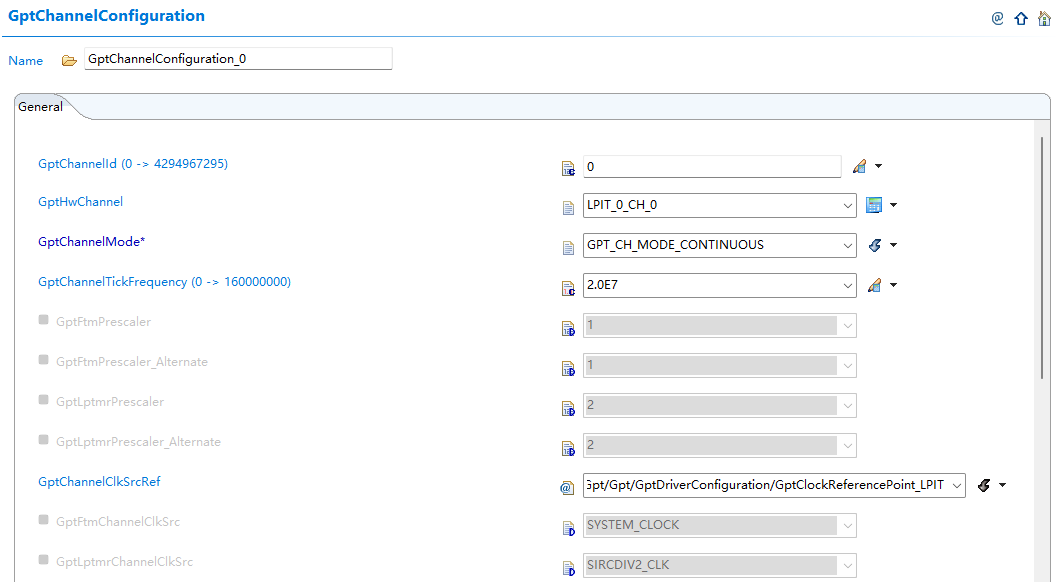This screenshot has height=582, width=1056.
Task: Click the Go Home icon top right
Action: click(1044, 18)
